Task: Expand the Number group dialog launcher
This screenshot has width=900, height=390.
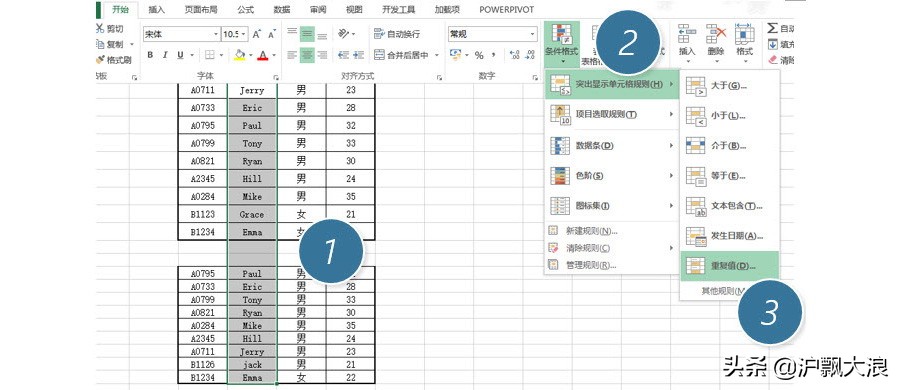Action: point(537,77)
